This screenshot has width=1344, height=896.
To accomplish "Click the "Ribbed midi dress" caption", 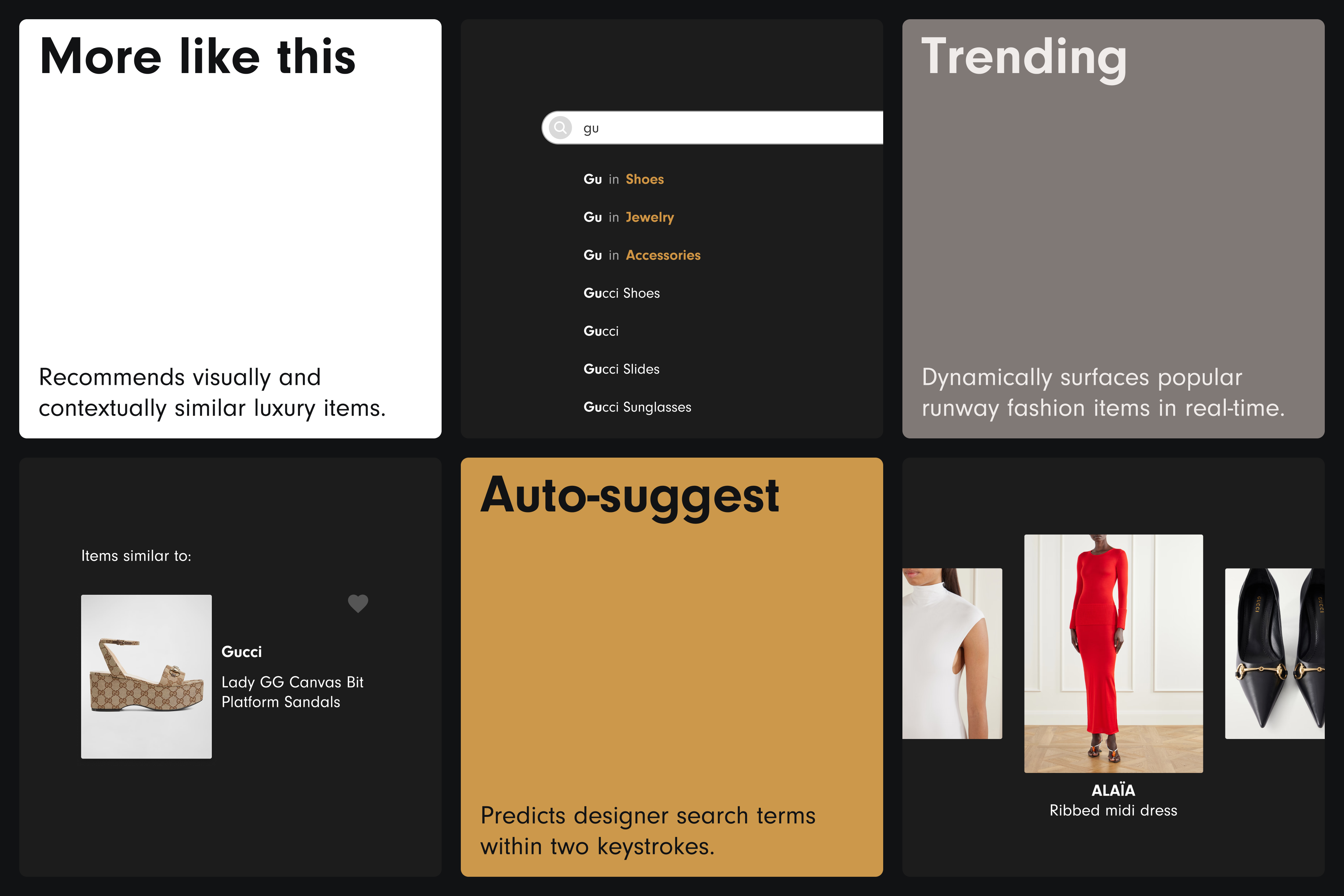I will coord(1113,811).
